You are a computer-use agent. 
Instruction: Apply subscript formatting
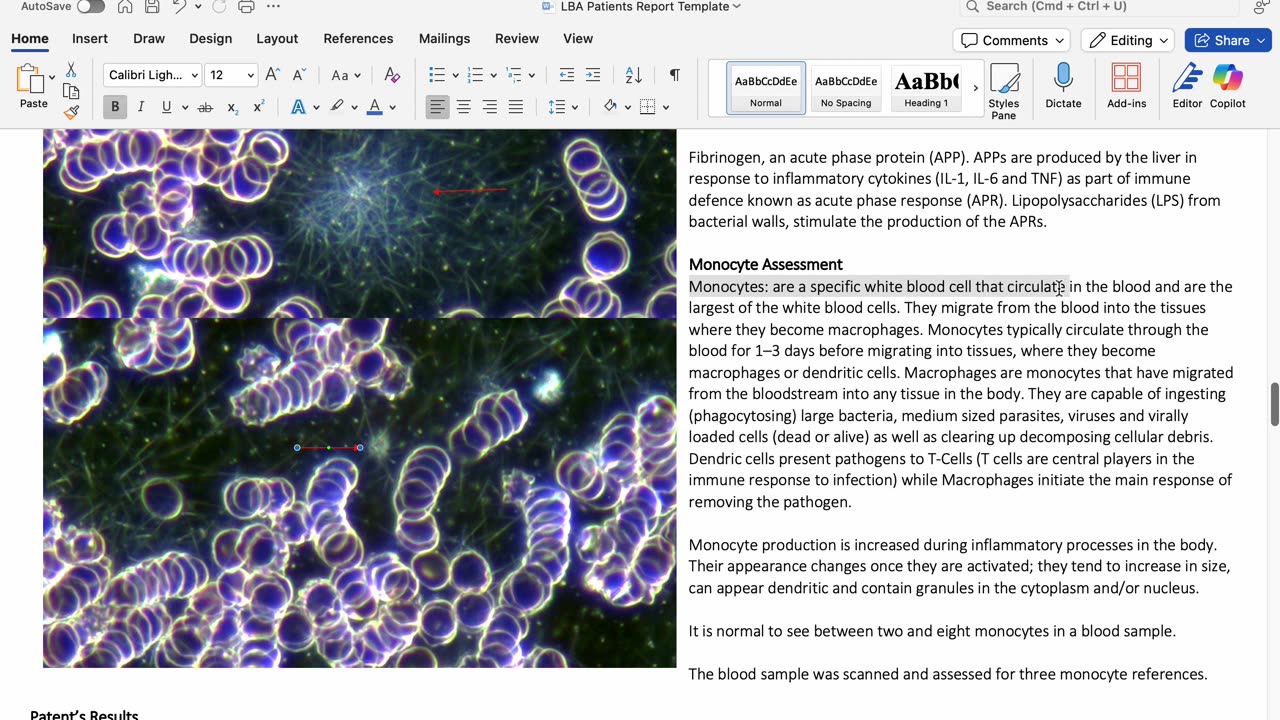(232, 107)
